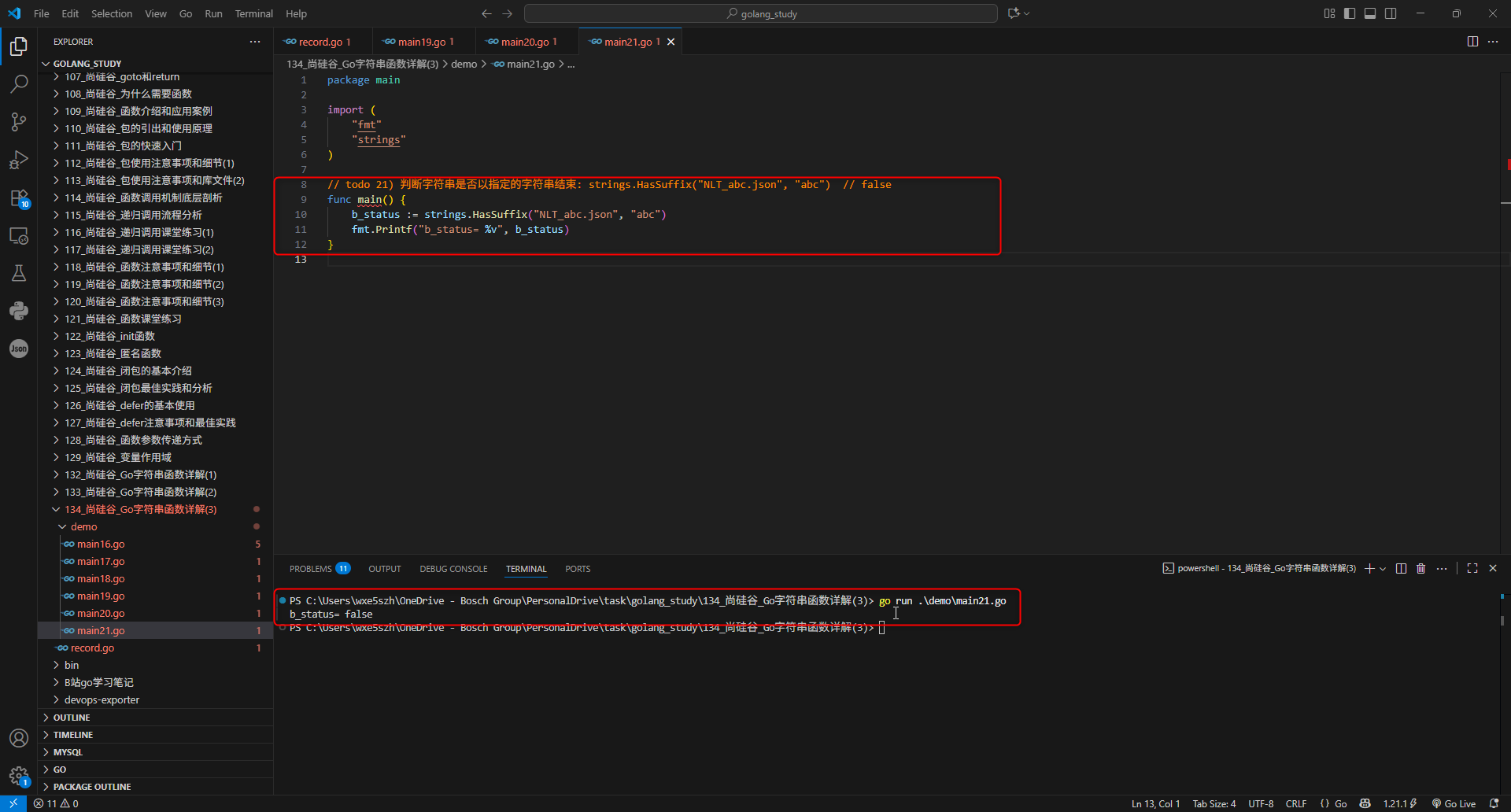Show the DEBUG CONSOLE panel tab
The height and width of the screenshot is (812, 1511).
[x=453, y=569]
